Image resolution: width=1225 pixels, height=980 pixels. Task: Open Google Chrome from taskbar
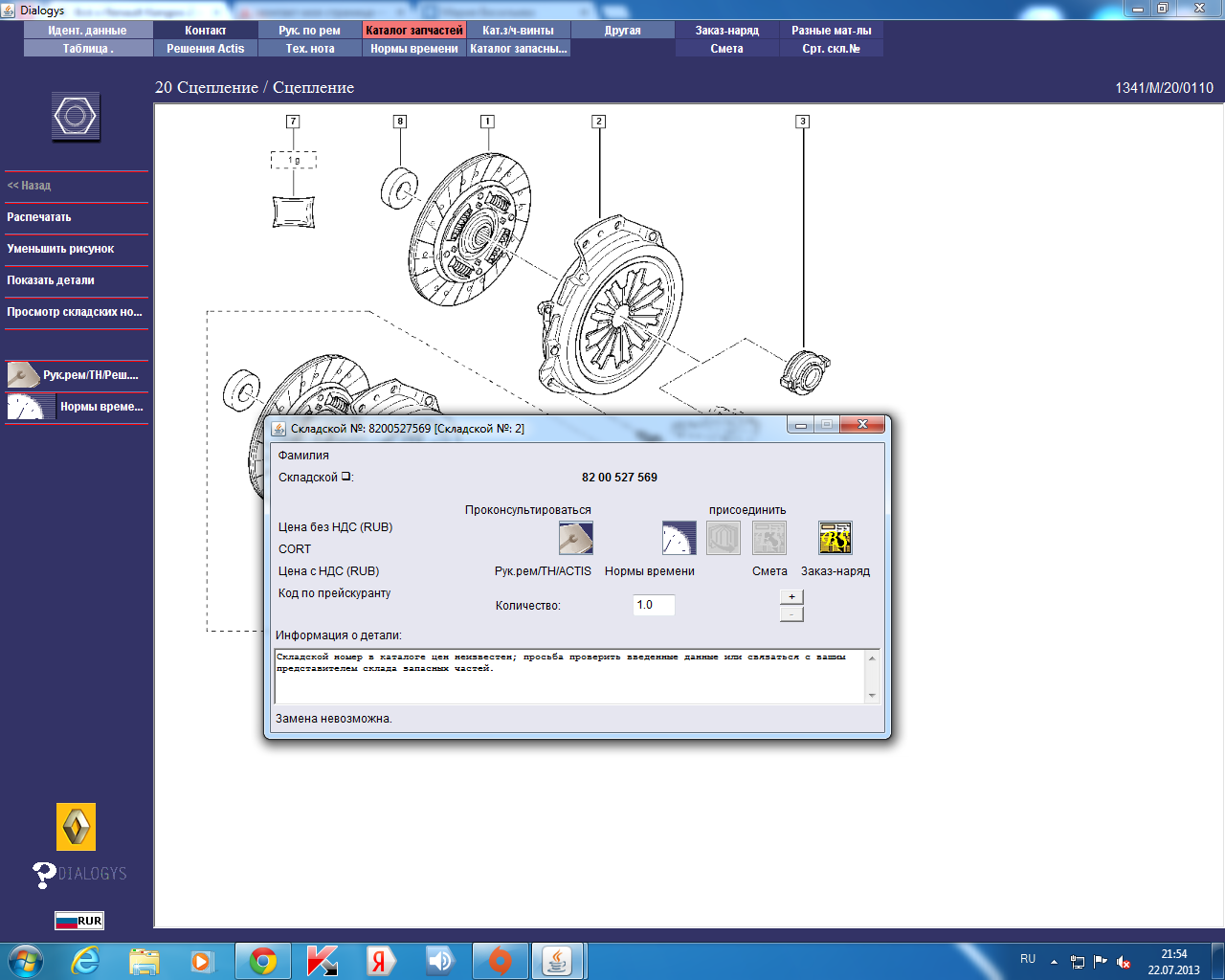click(263, 961)
